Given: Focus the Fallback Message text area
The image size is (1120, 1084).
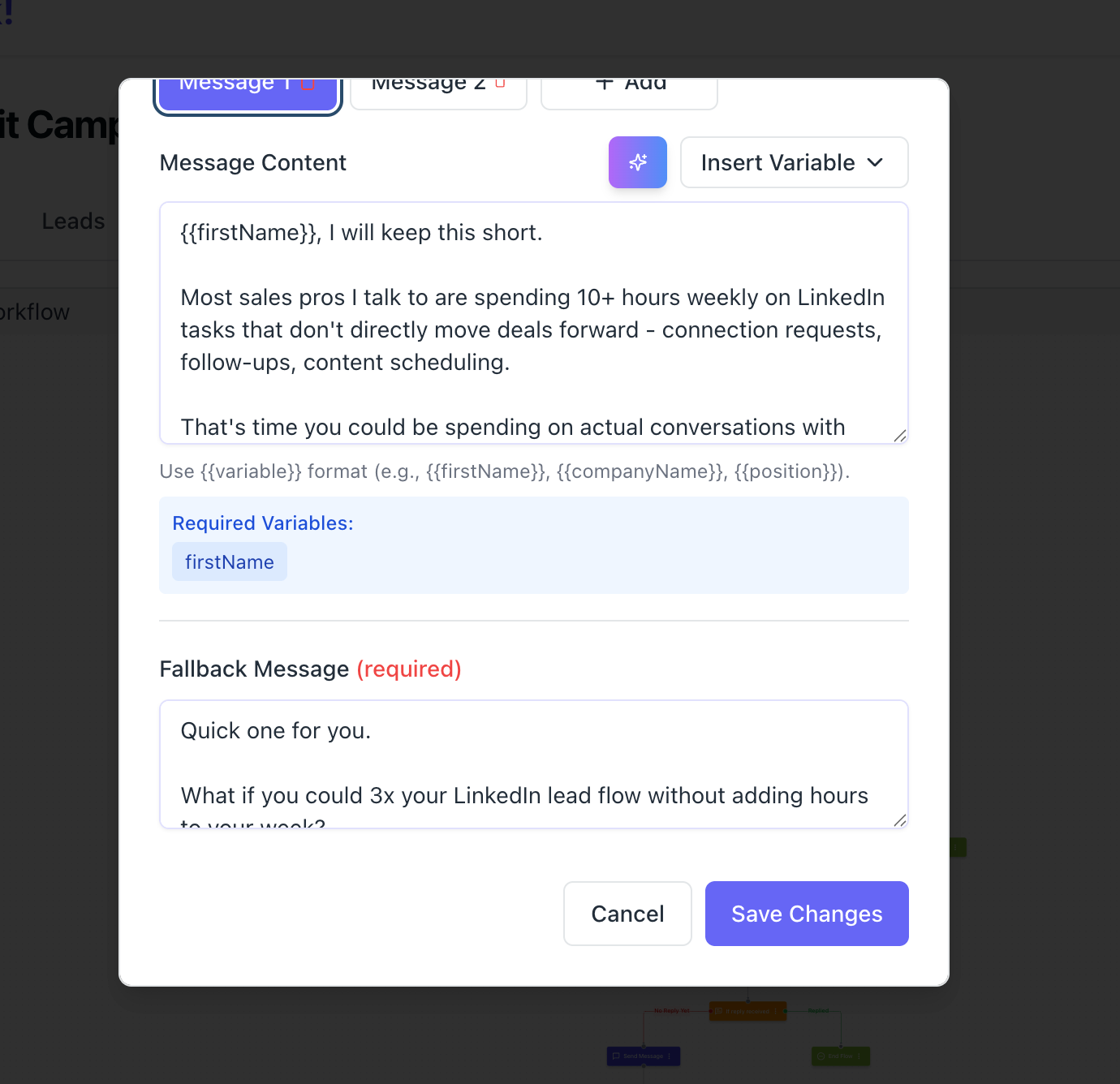Looking at the screenshot, I should pyautogui.click(x=533, y=764).
